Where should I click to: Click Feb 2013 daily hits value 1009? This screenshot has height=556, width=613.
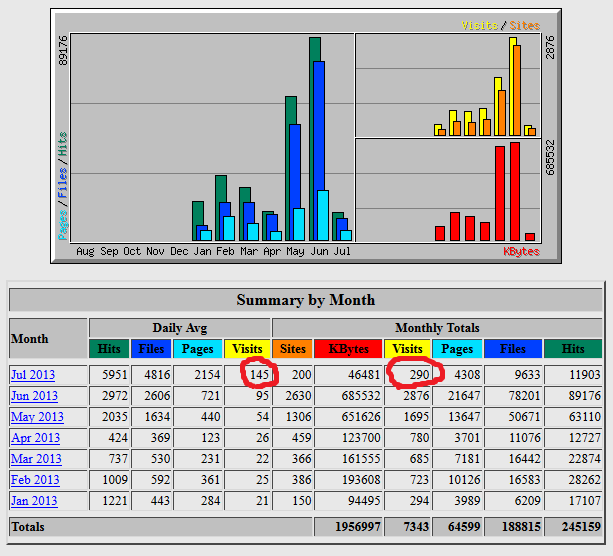115,480
